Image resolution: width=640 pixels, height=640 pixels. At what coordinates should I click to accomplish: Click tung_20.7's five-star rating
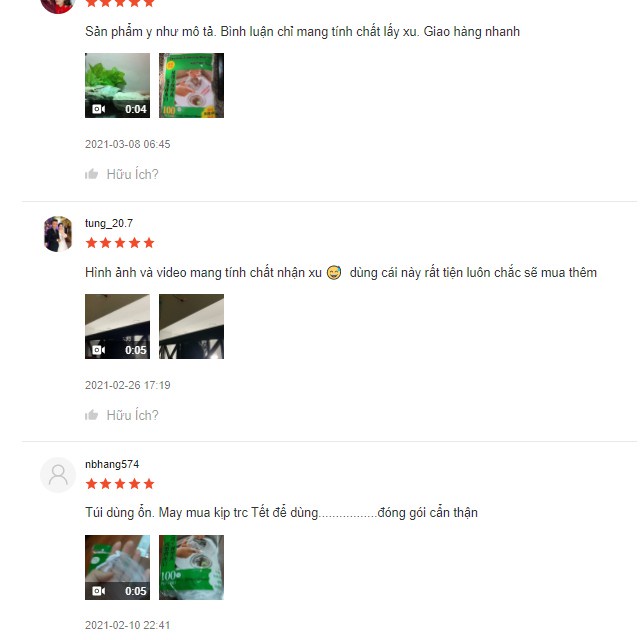(x=120, y=243)
